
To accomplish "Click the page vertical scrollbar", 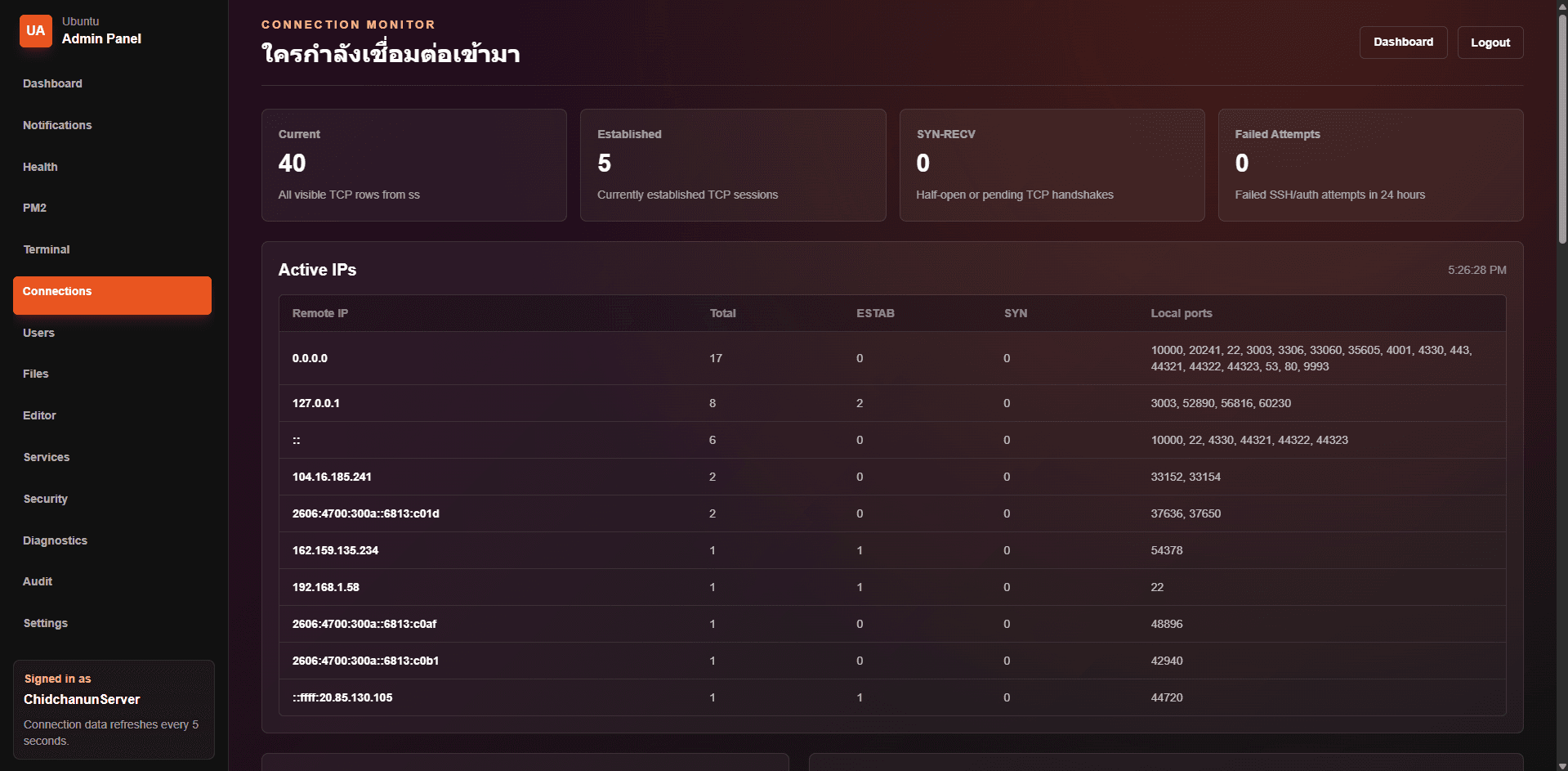I will tap(1561, 131).
